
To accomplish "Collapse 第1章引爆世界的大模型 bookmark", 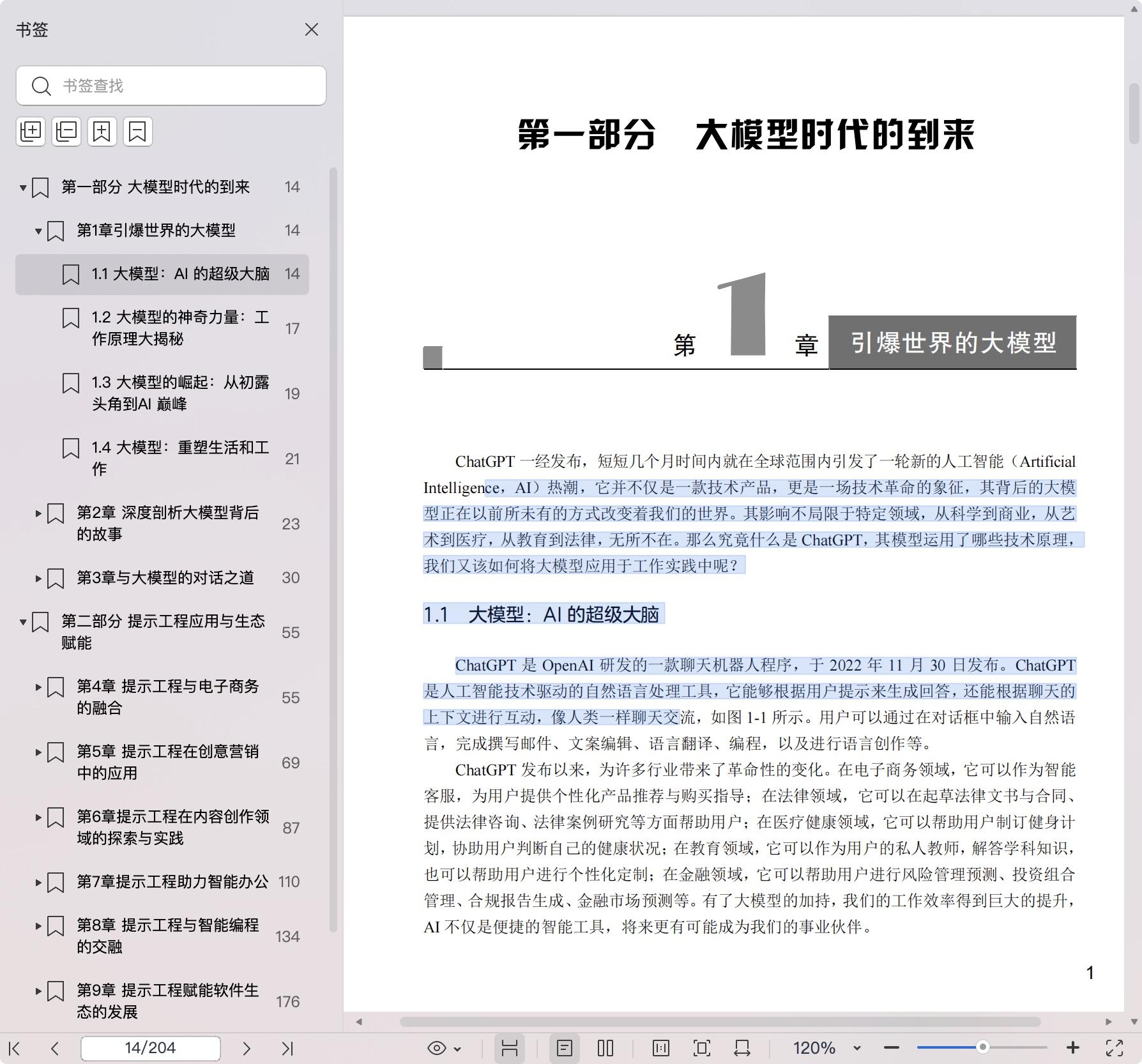I will tap(38, 231).
